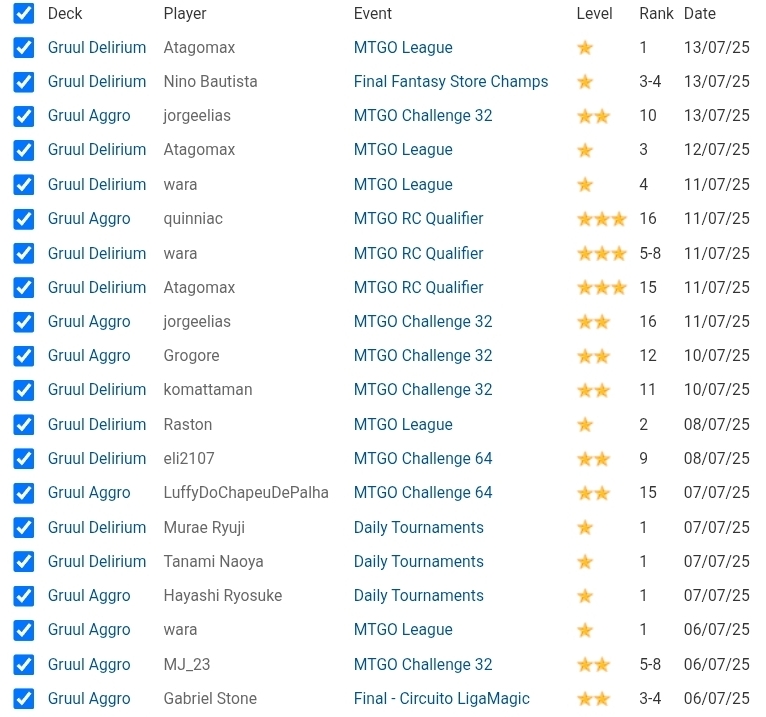Image resolution: width=766 pixels, height=717 pixels.
Task: Open MTGO Challenge 32 event in MJ_23 row
Action: point(423,665)
